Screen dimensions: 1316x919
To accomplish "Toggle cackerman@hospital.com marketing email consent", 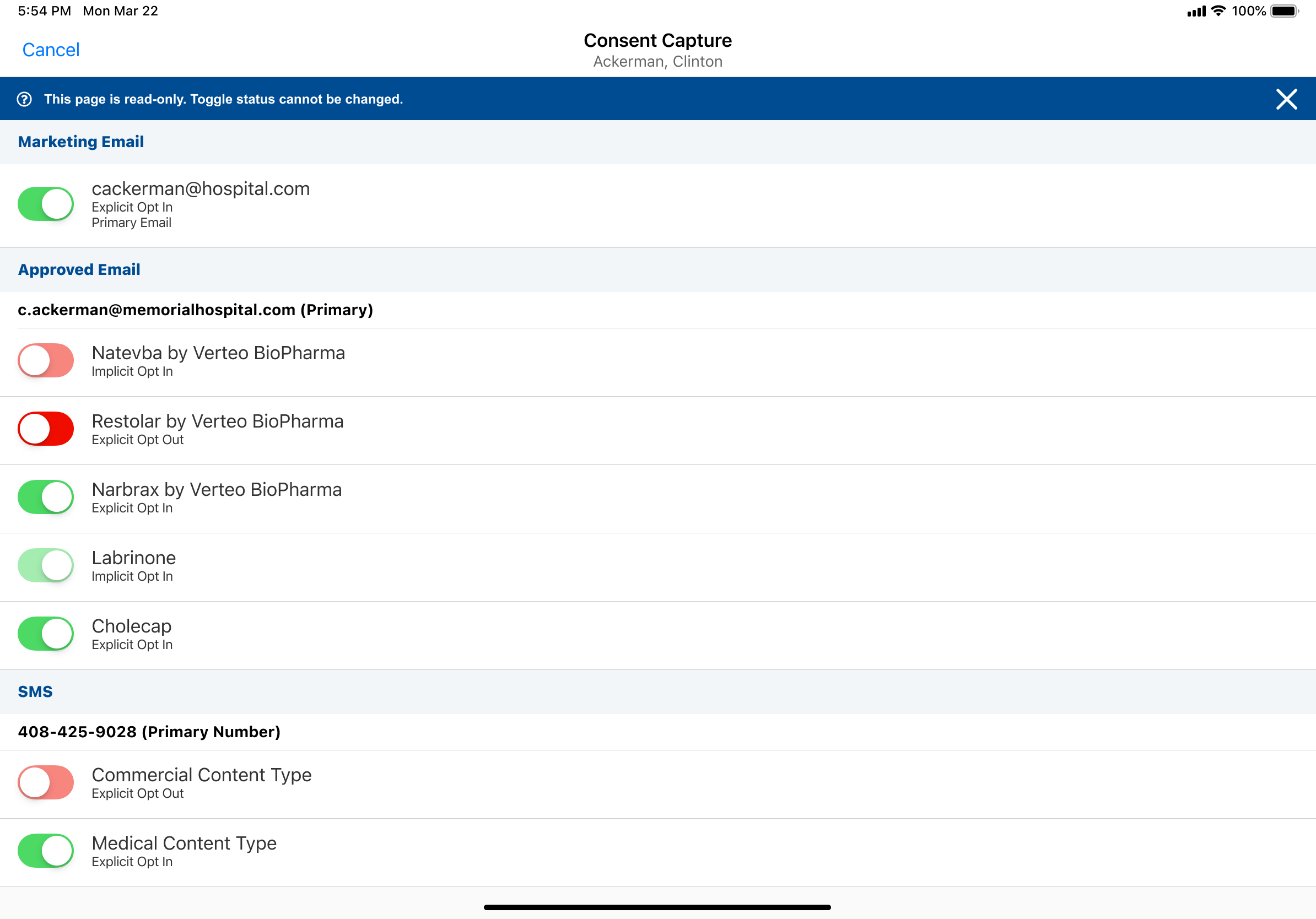I will (x=46, y=203).
